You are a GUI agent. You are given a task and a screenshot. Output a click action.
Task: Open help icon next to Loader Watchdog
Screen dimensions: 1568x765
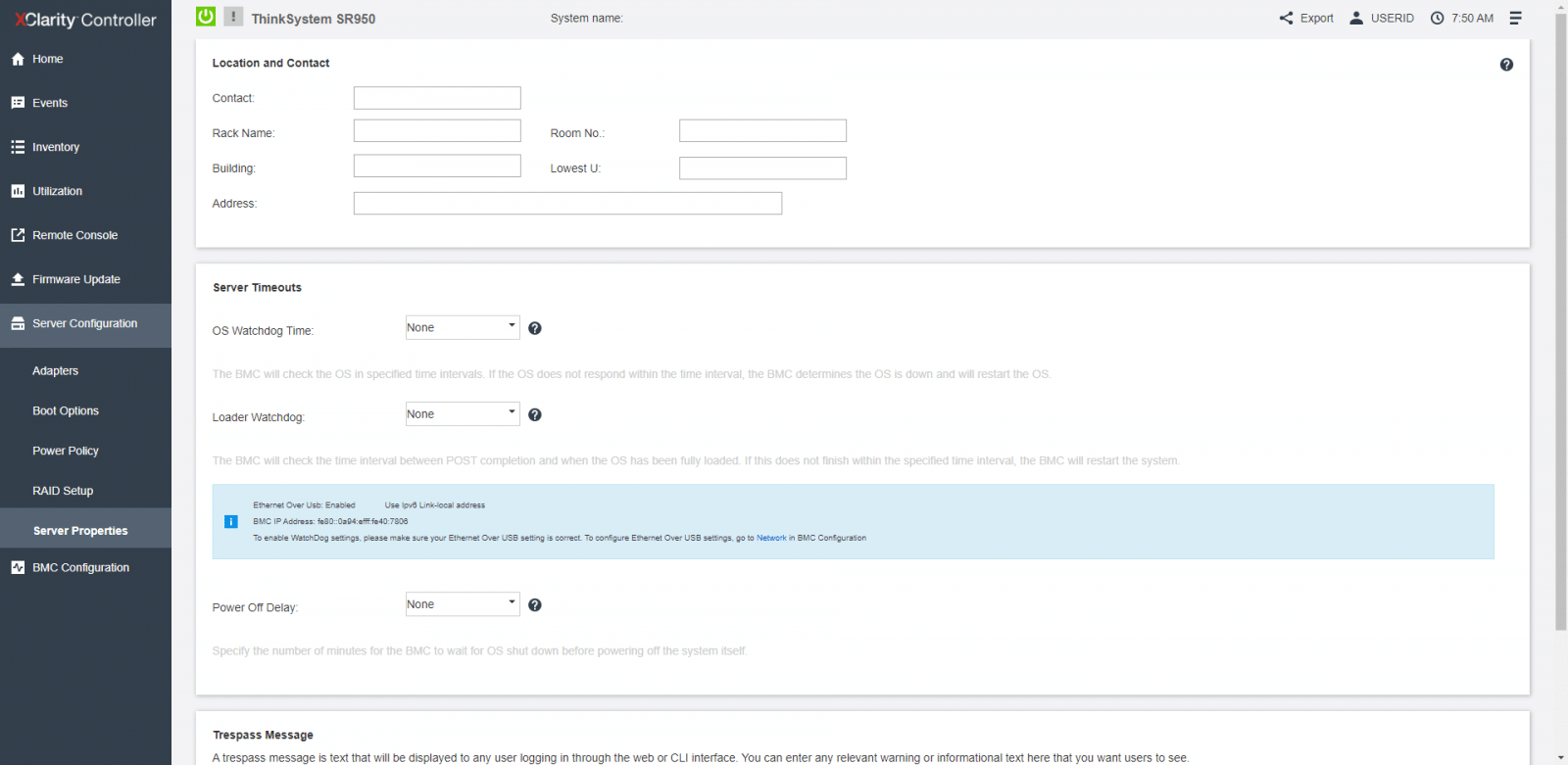535,414
